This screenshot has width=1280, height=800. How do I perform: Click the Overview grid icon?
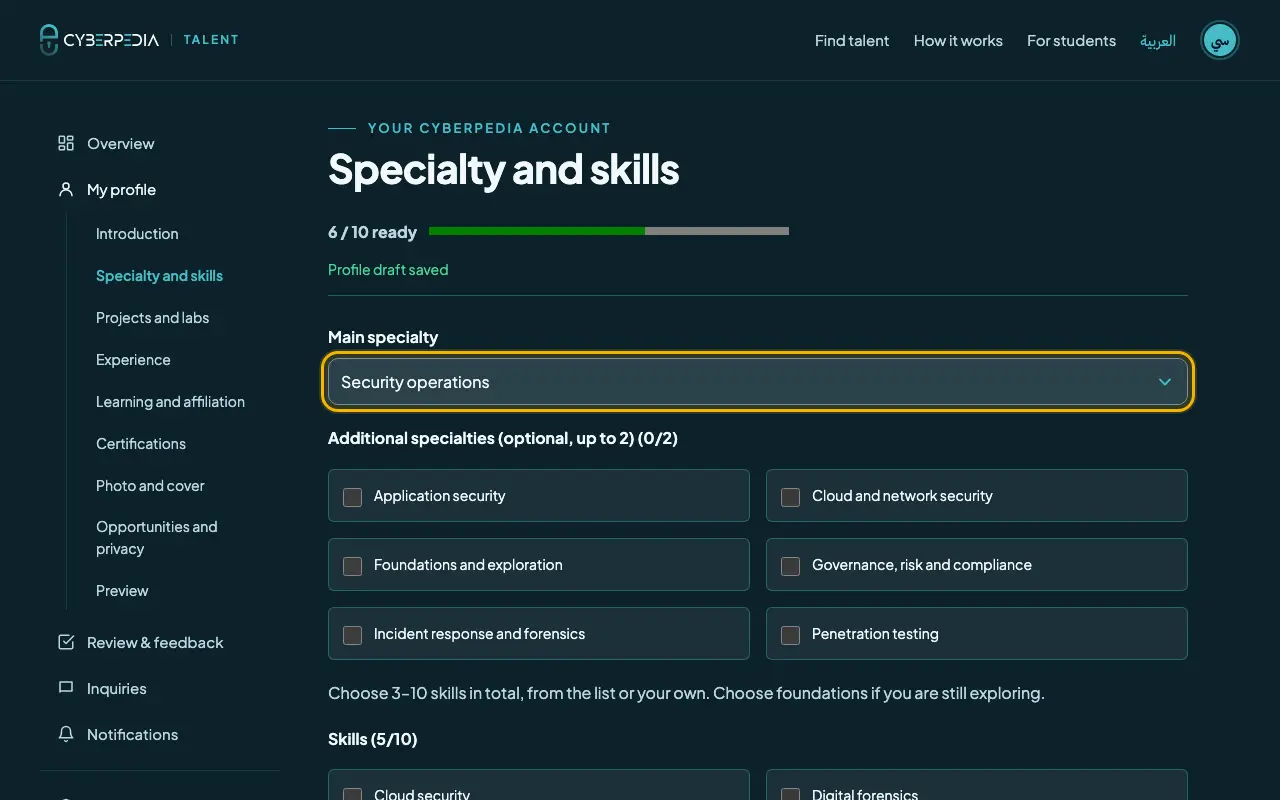66,143
